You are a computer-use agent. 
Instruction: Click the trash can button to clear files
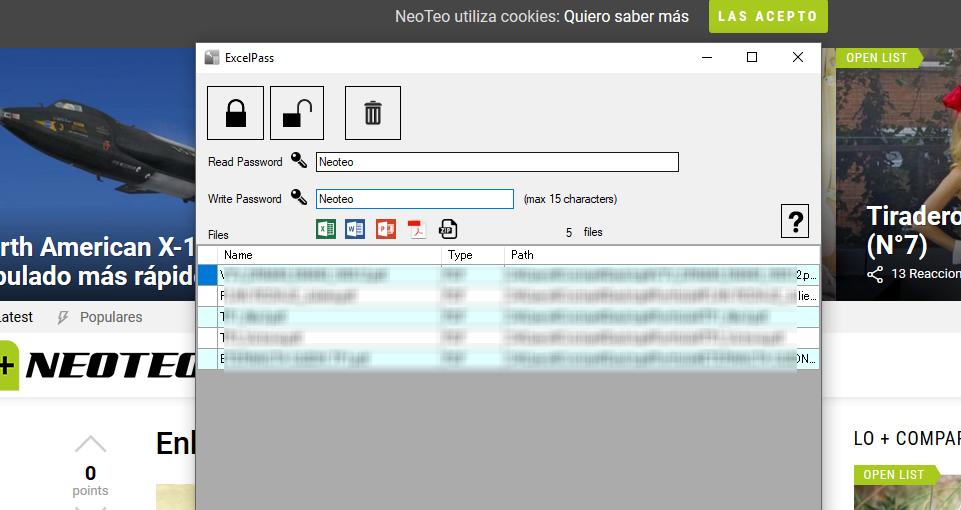click(x=373, y=113)
